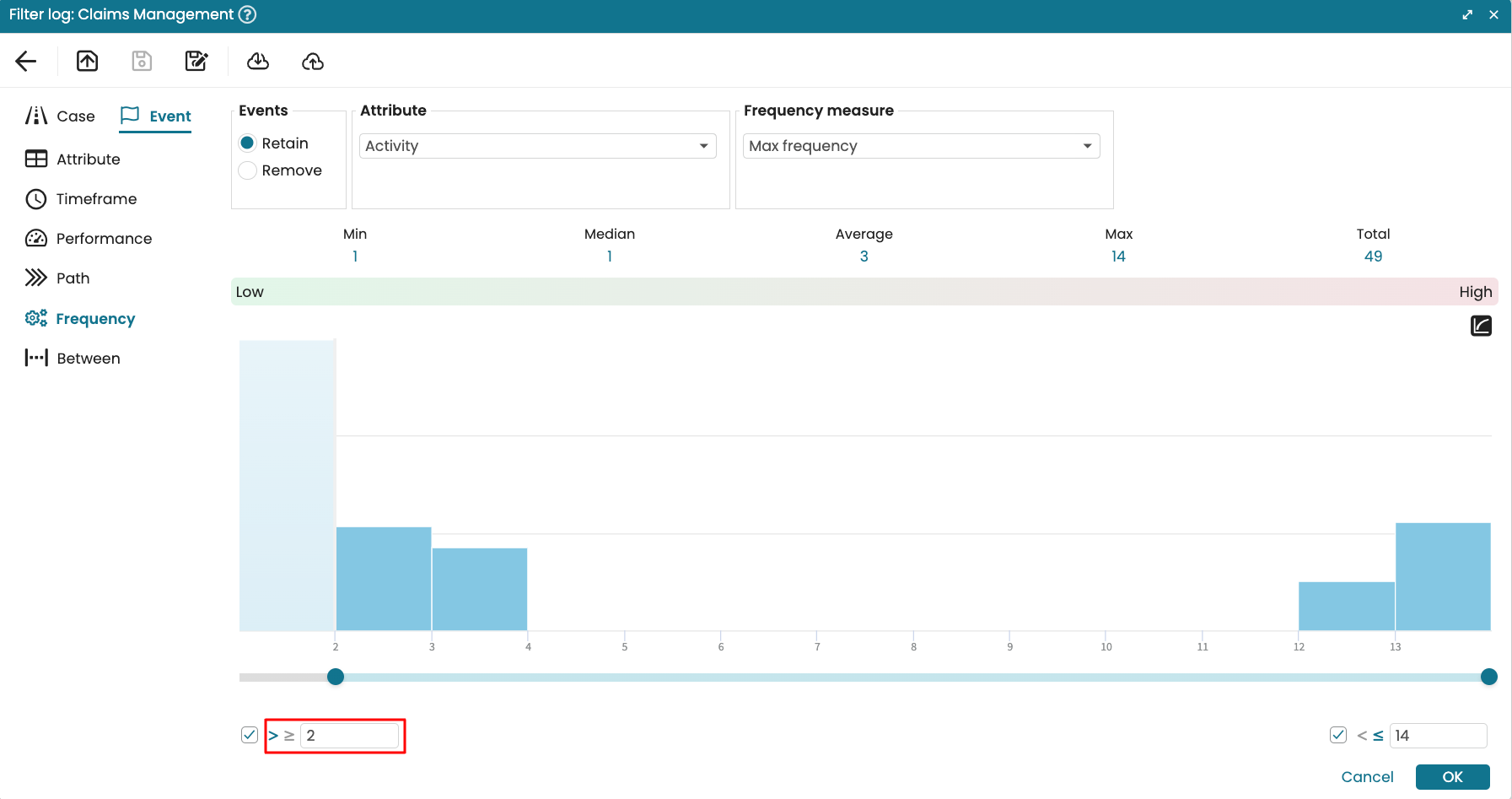Uncheck the upper bound checkbox
This screenshot has height=799, width=1512.
(x=1338, y=735)
